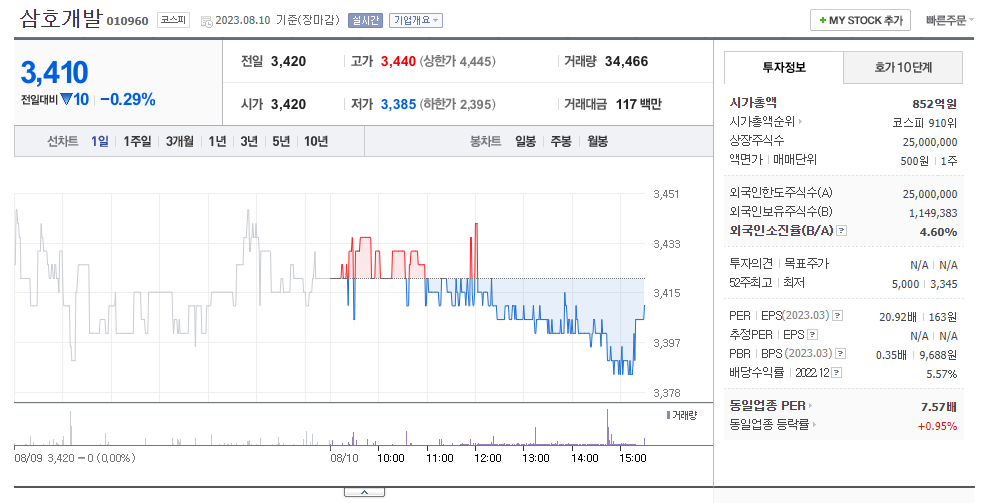Screen dimensions: 982x503
Task: Click the MY STOCK 추가 button
Action: coord(861,20)
